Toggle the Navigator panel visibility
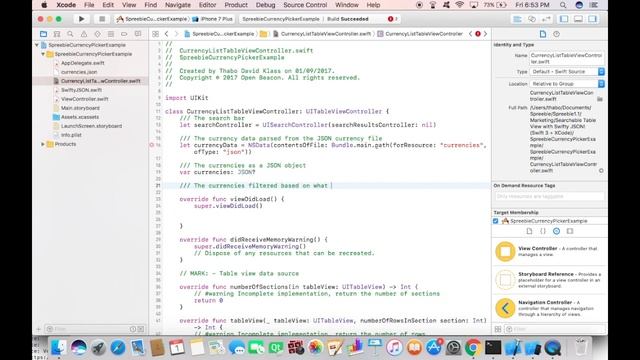 [x=564, y=19]
